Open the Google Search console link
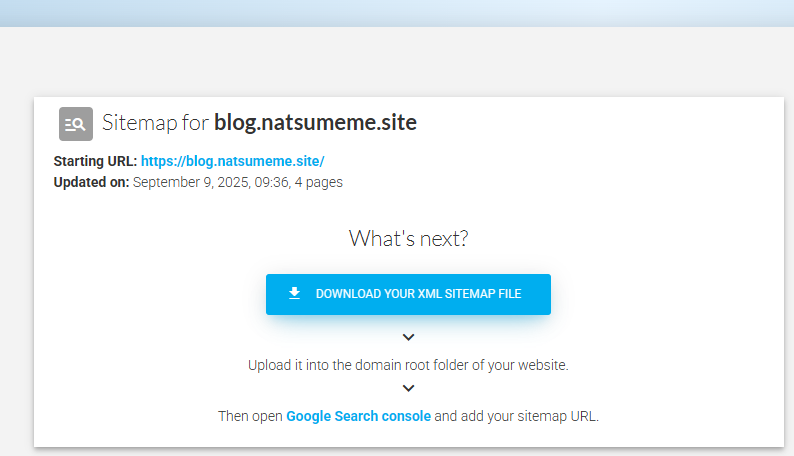794x456 pixels. click(x=358, y=416)
